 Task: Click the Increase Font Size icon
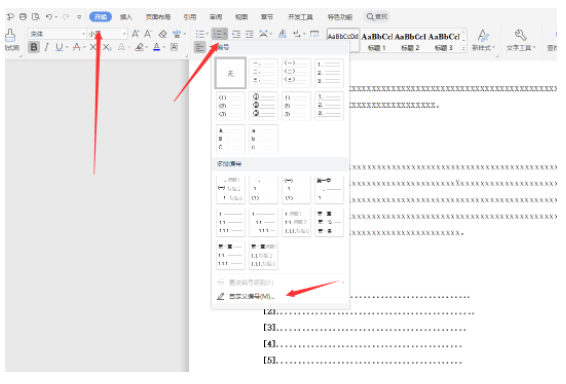(135, 34)
